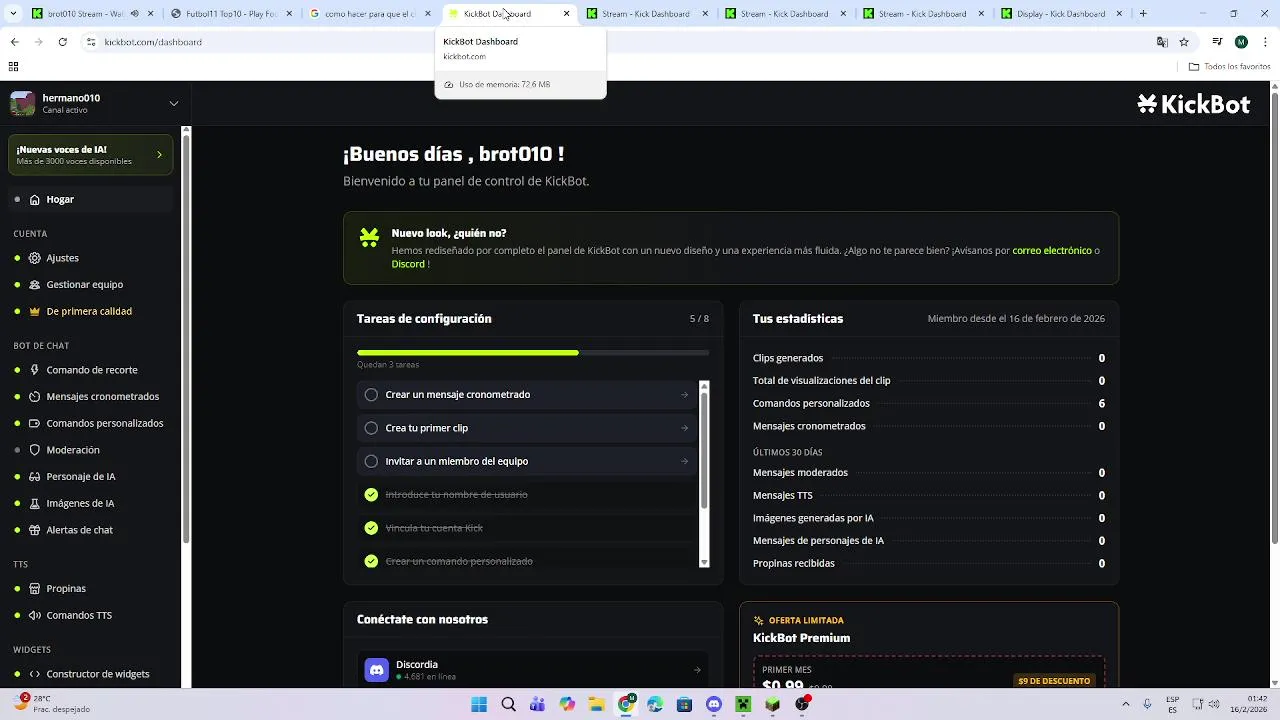This screenshot has height=720, width=1280.
Task: Click the Google Translate icon in address bar
Action: [x=1162, y=42]
